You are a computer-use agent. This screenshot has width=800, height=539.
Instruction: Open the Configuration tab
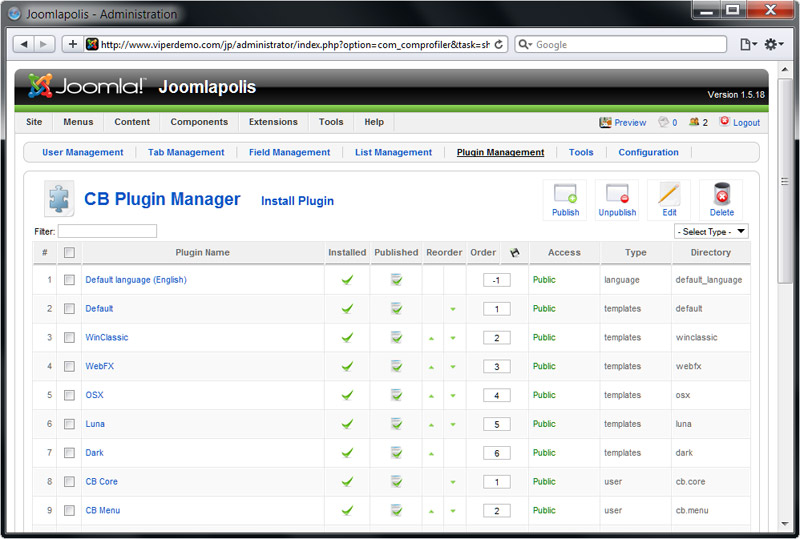coord(648,152)
